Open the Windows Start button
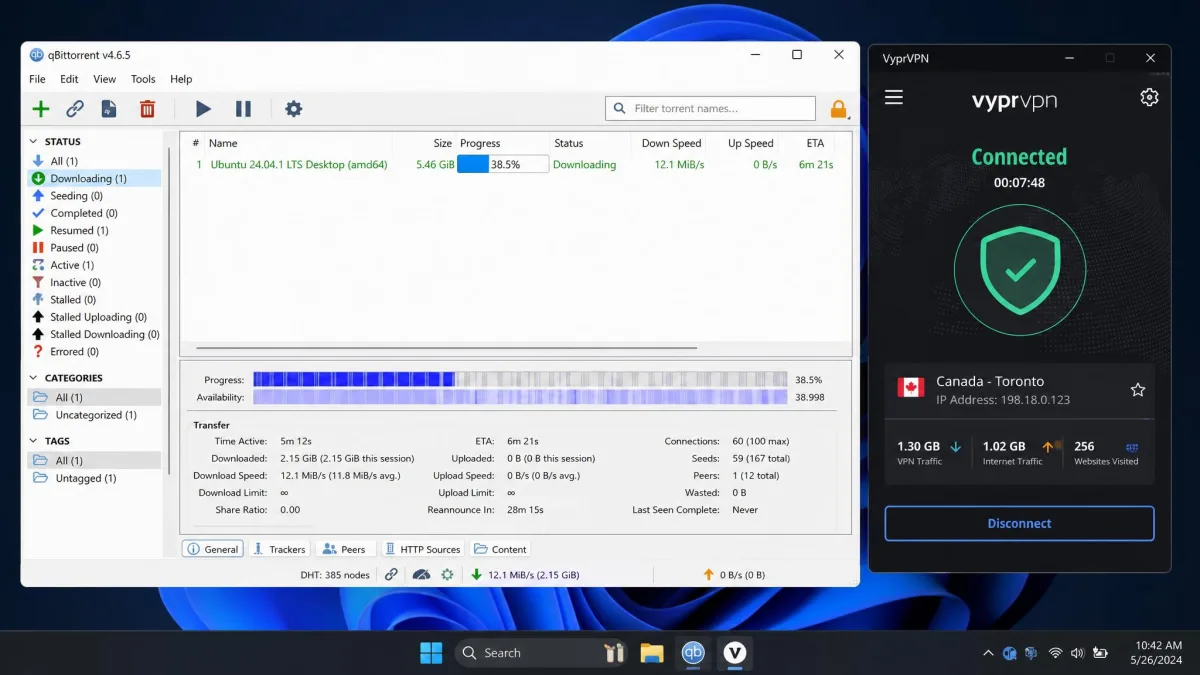 pos(431,653)
